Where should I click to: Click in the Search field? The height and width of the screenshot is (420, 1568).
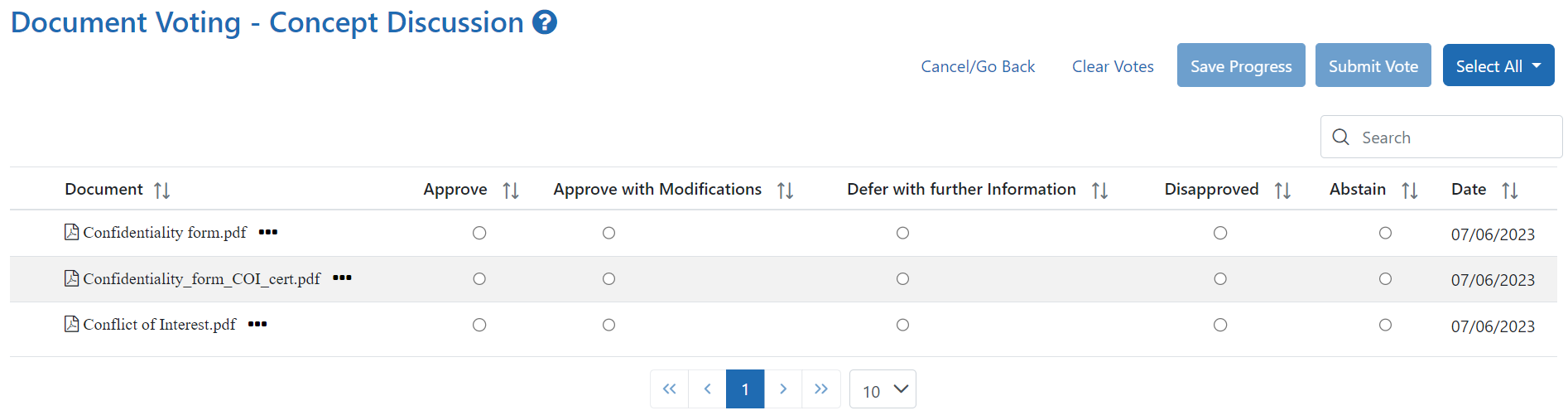coord(1441,137)
